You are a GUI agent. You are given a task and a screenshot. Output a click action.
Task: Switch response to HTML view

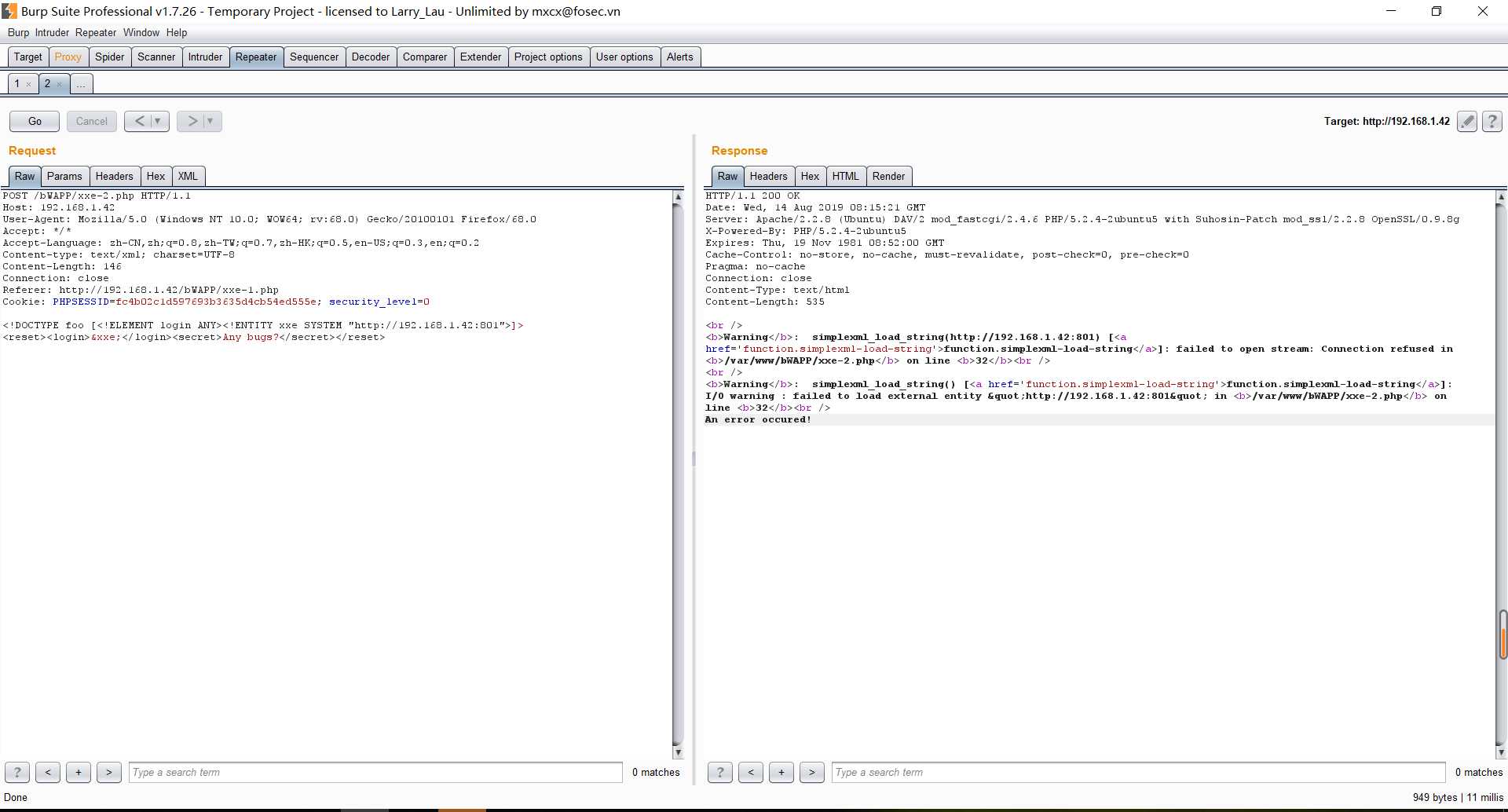(x=846, y=176)
